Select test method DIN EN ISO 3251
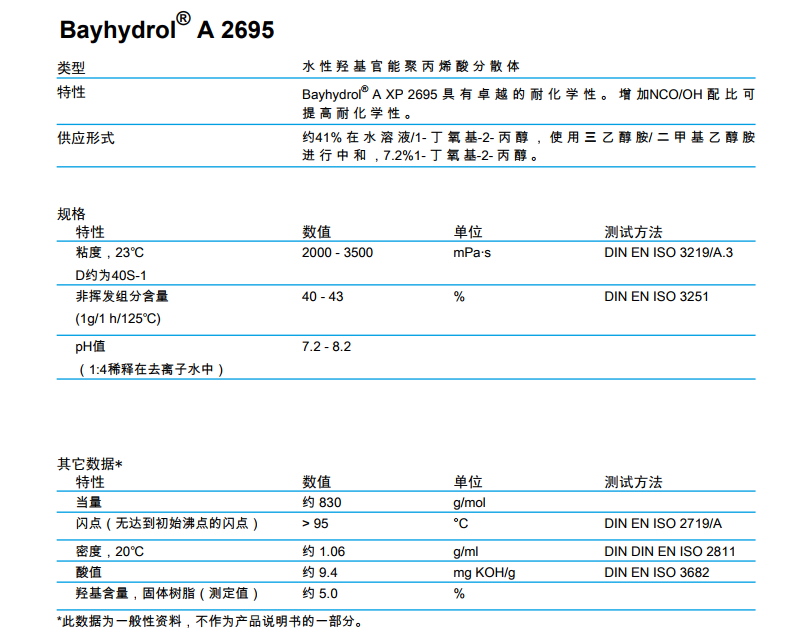The width and height of the screenshot is (793, 633). click(x=657, y=297)
